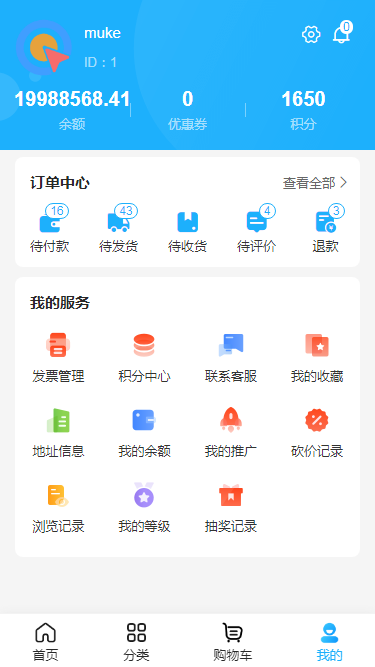
Task: Open 待评价 review orders
Action: point(256,222)
